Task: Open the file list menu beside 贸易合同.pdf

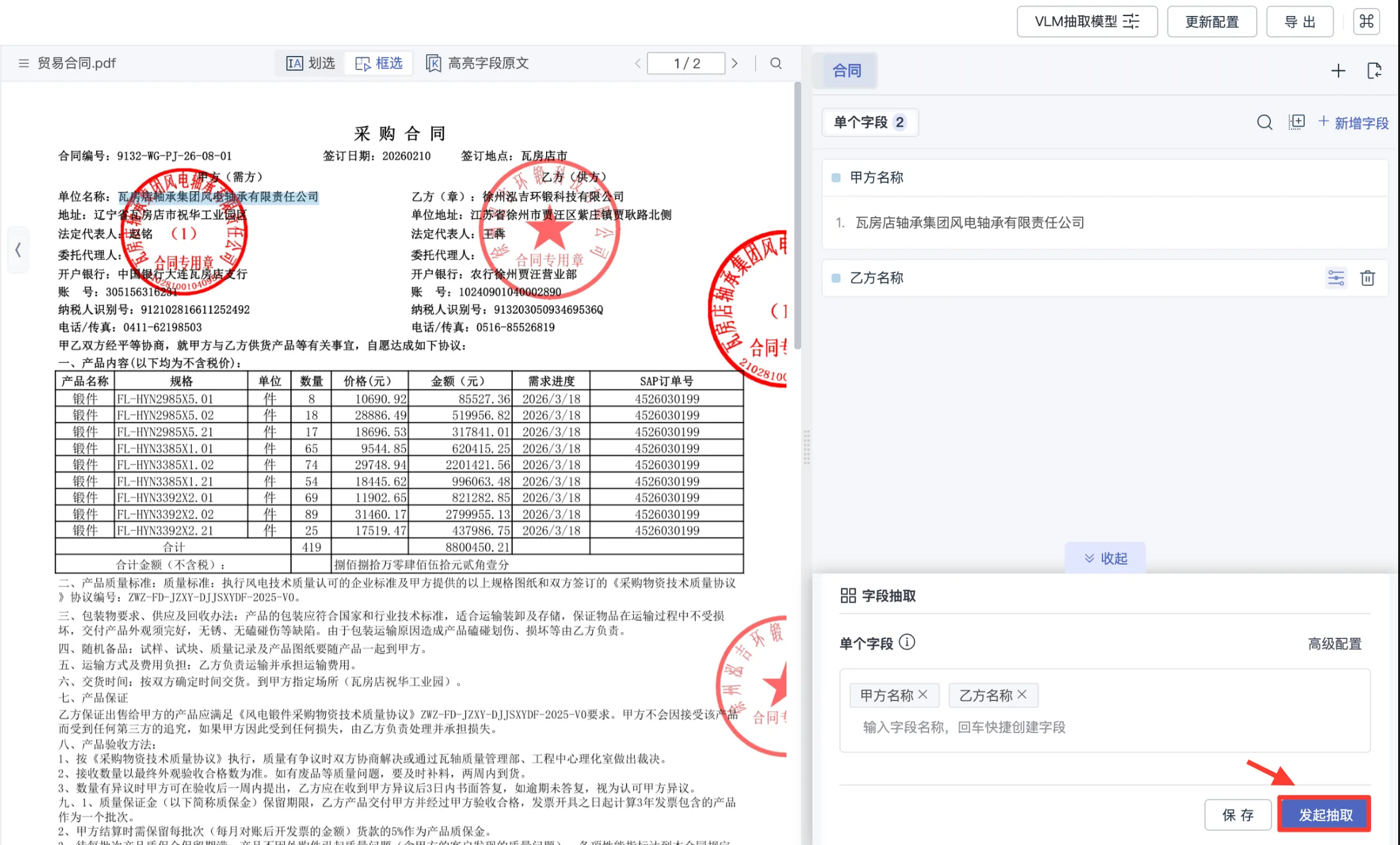Action: coord(23,63)
